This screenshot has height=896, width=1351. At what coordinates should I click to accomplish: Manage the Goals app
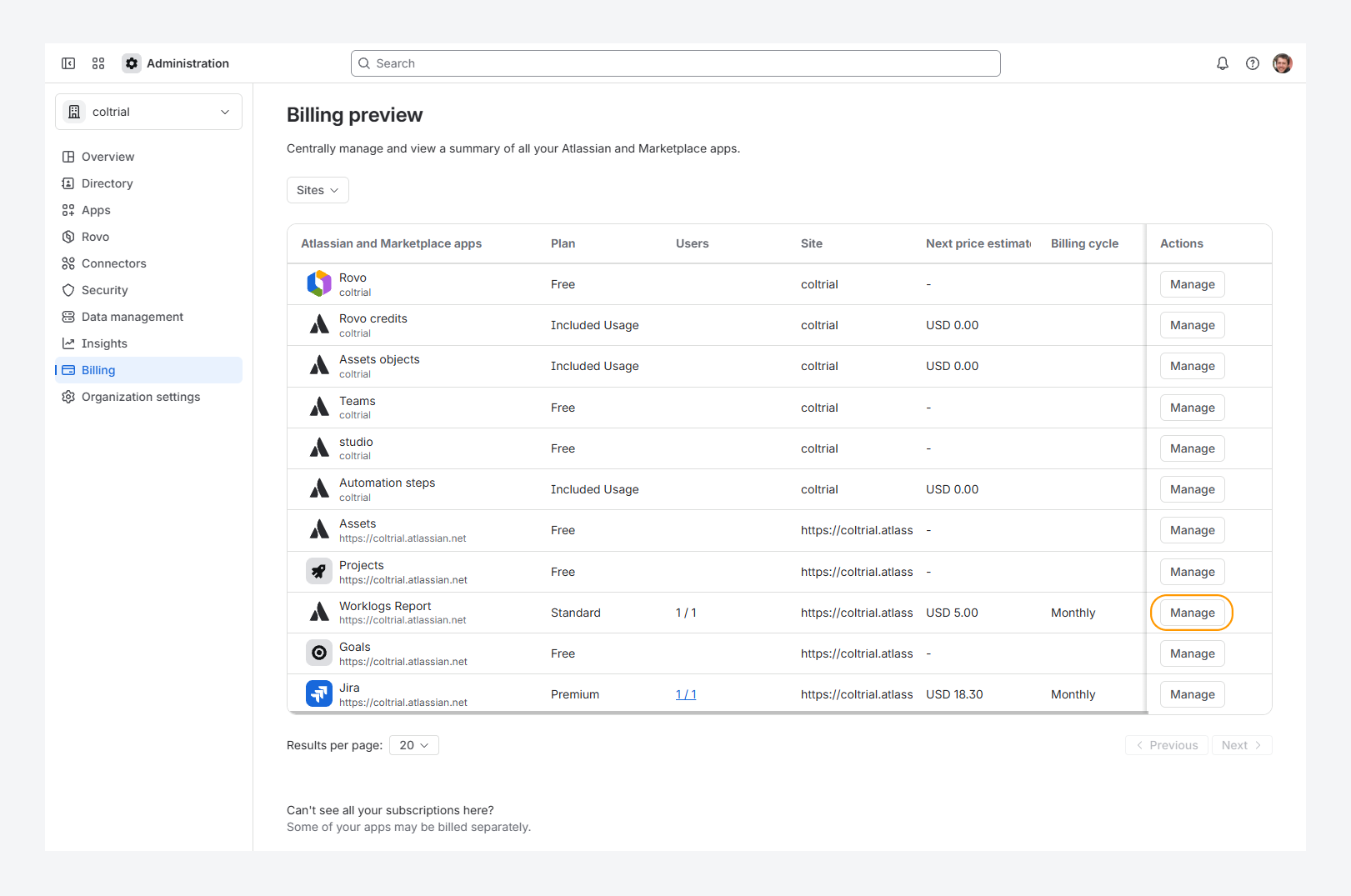pos(1193,653)
